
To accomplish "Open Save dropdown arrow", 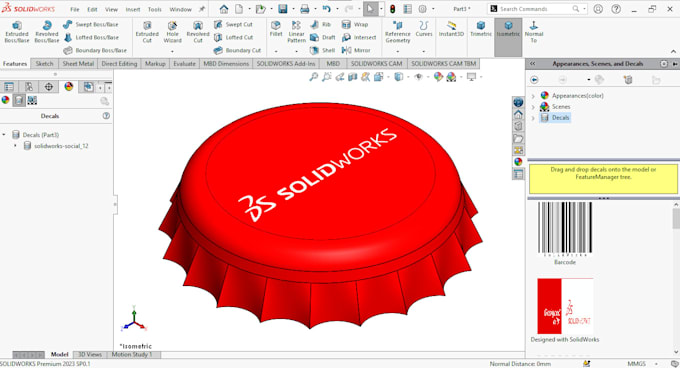I will [x=293, y=9].
